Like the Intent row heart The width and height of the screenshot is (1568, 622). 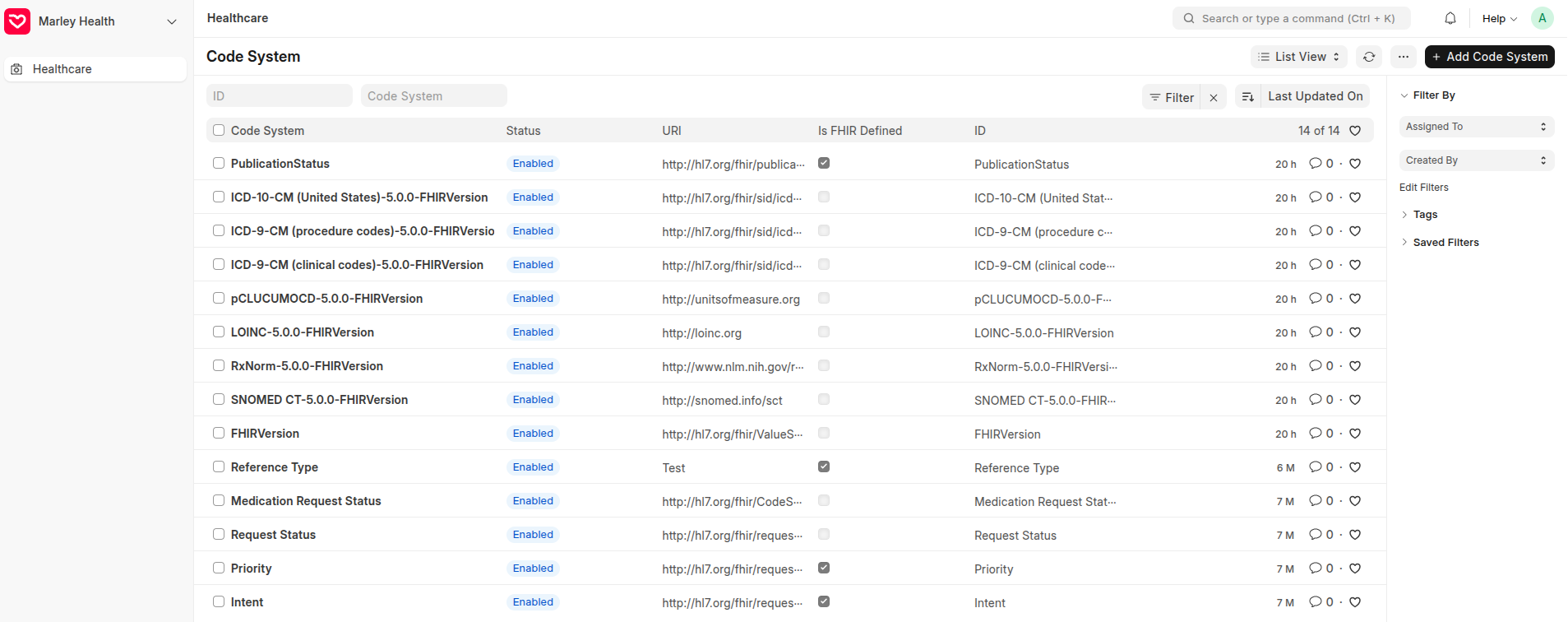click(x=1355, y=602)
